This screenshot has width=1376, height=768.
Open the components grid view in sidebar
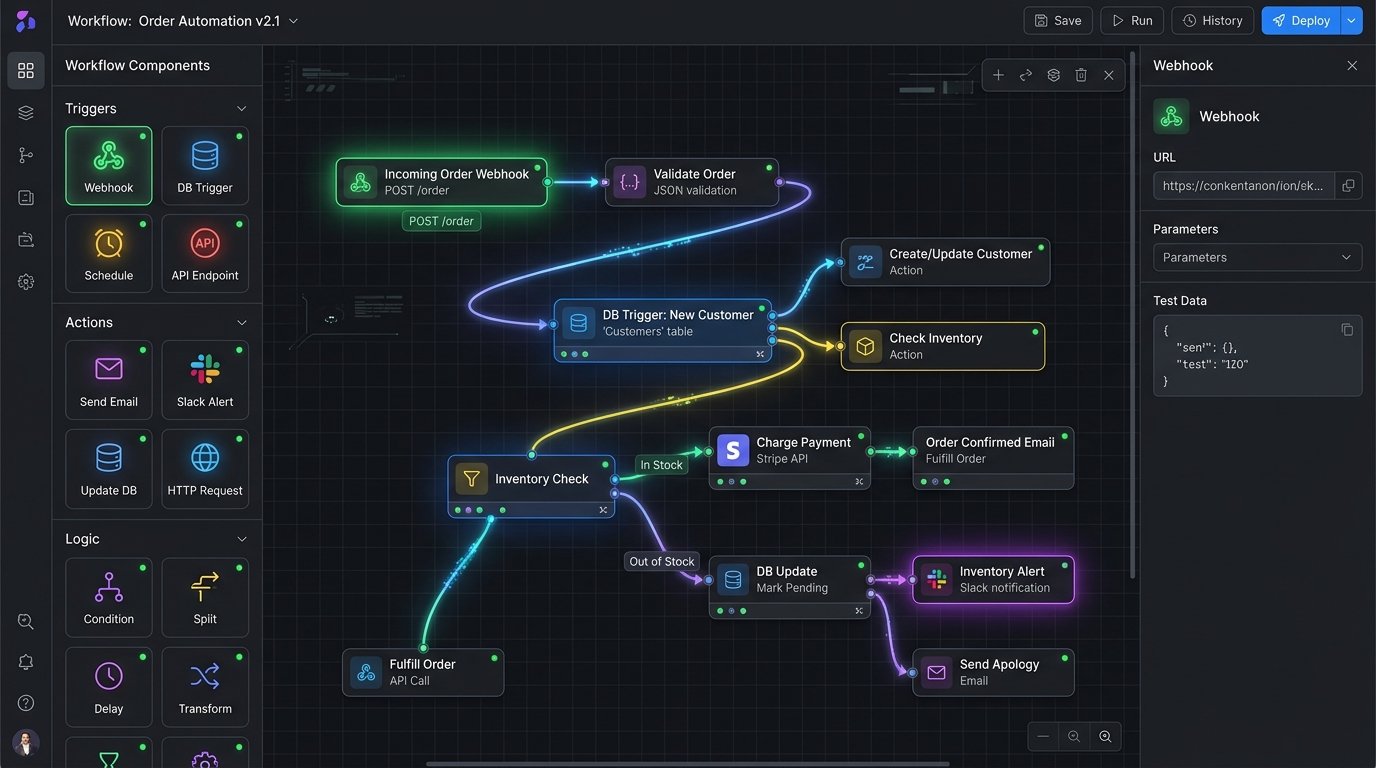coord(26,71)
